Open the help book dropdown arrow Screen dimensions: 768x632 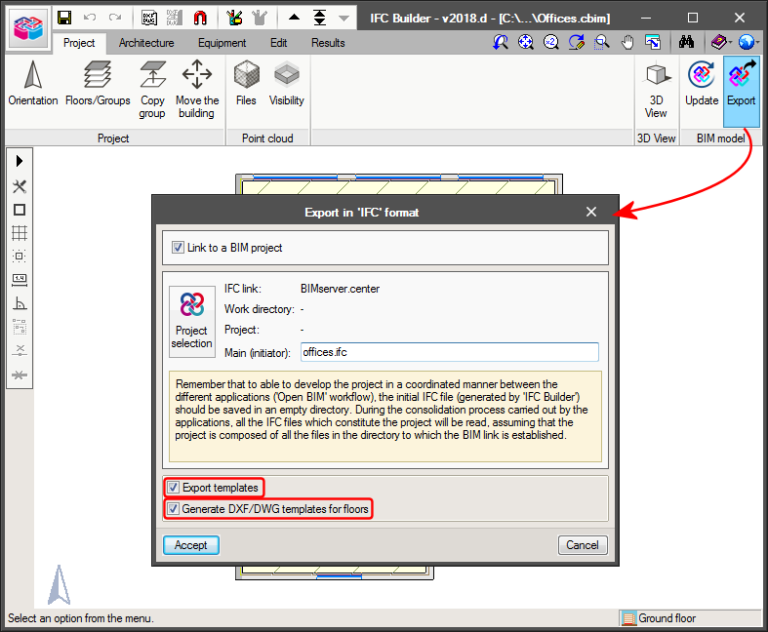pyautogui.click(x=730, y=43)
